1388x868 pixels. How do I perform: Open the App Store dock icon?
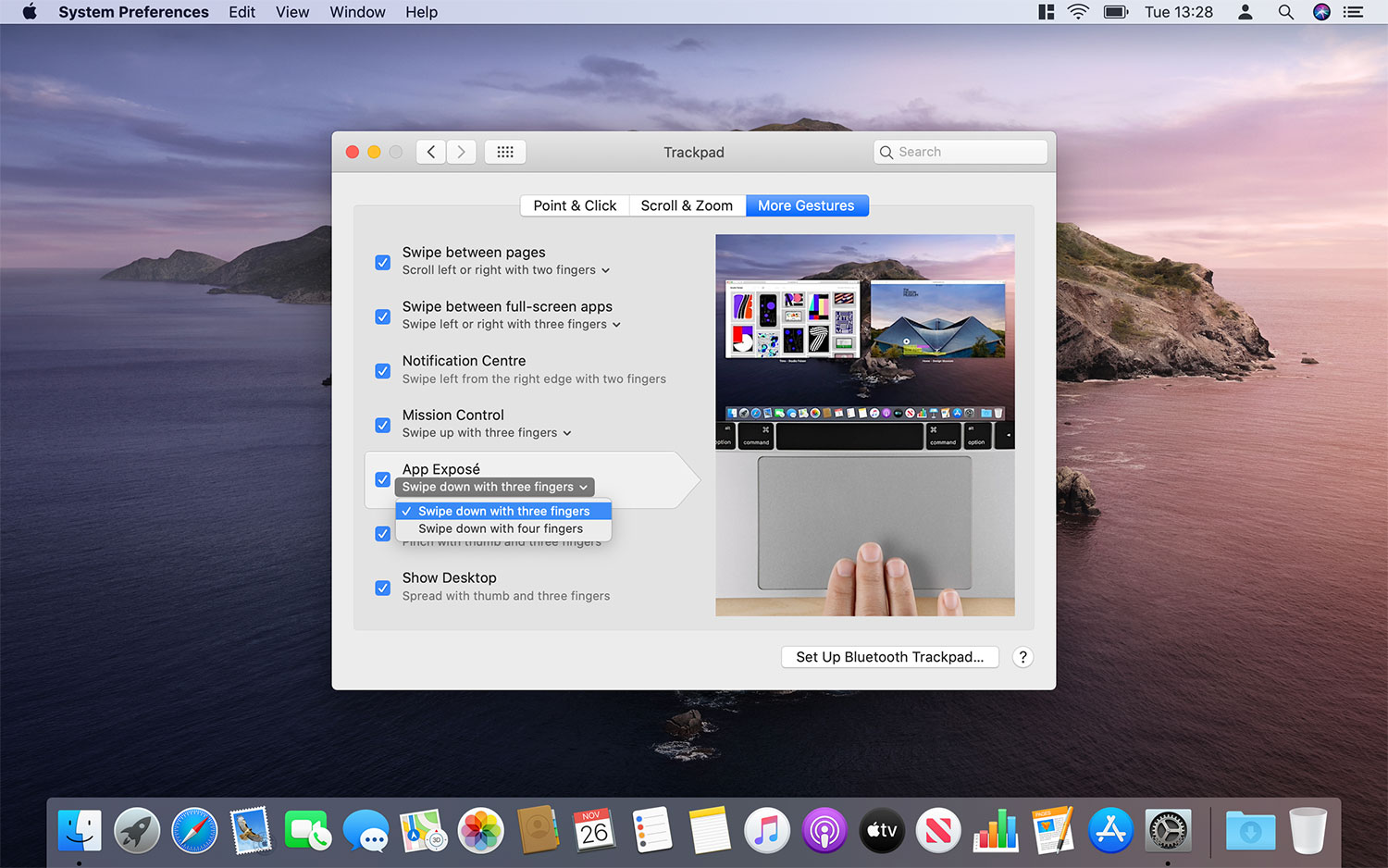tap(1109, 830)
